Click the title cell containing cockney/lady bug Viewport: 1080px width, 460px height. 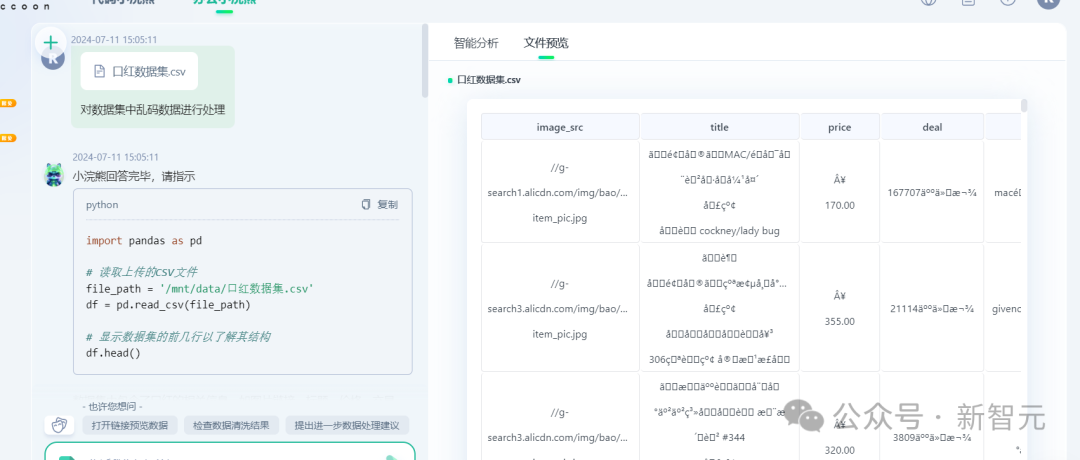click(x=720, y=192)
